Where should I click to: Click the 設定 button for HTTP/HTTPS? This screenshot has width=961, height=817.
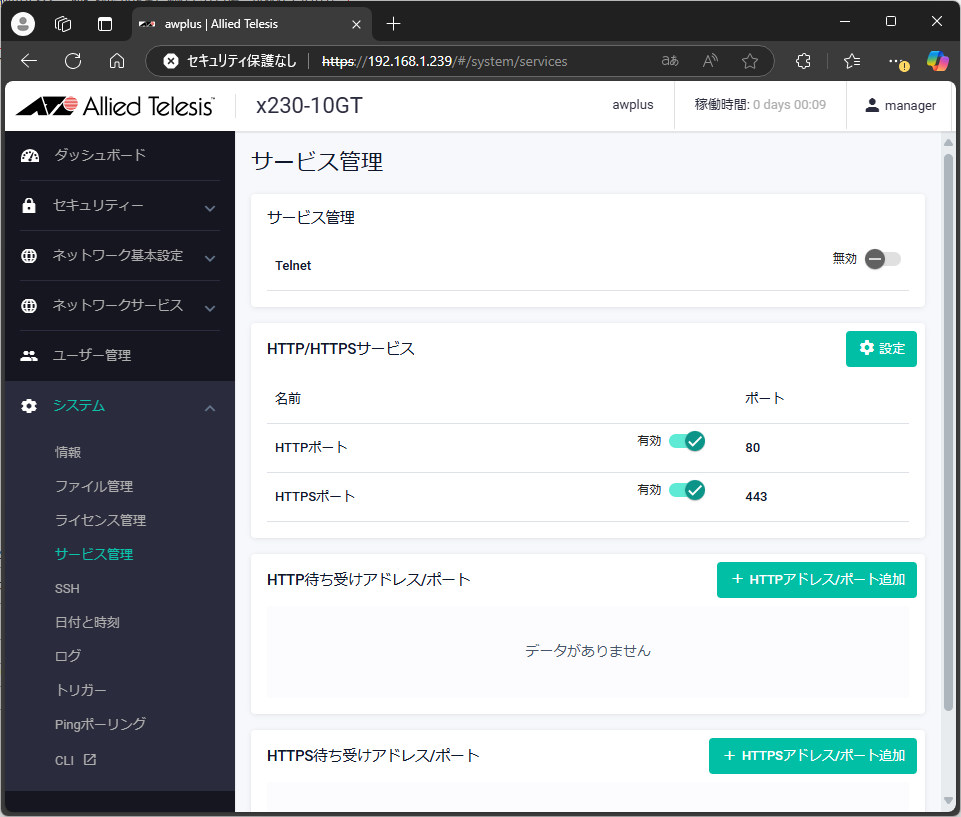881,348
